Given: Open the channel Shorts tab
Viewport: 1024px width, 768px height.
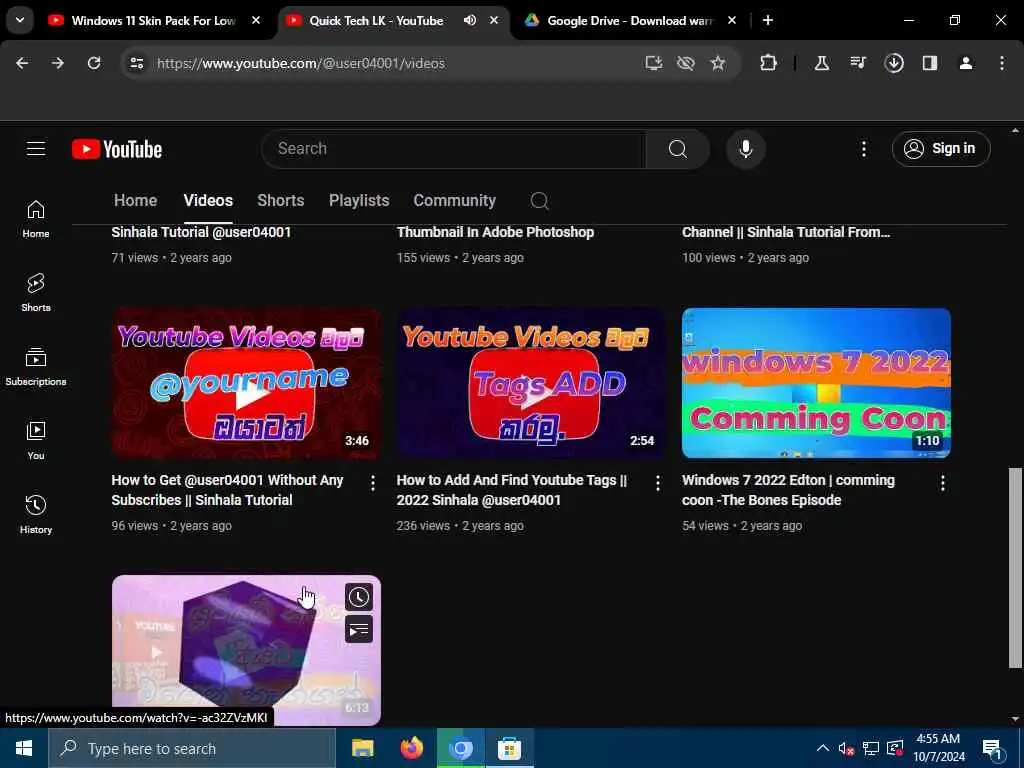Looking at the screenshot, I should (281, 200).
